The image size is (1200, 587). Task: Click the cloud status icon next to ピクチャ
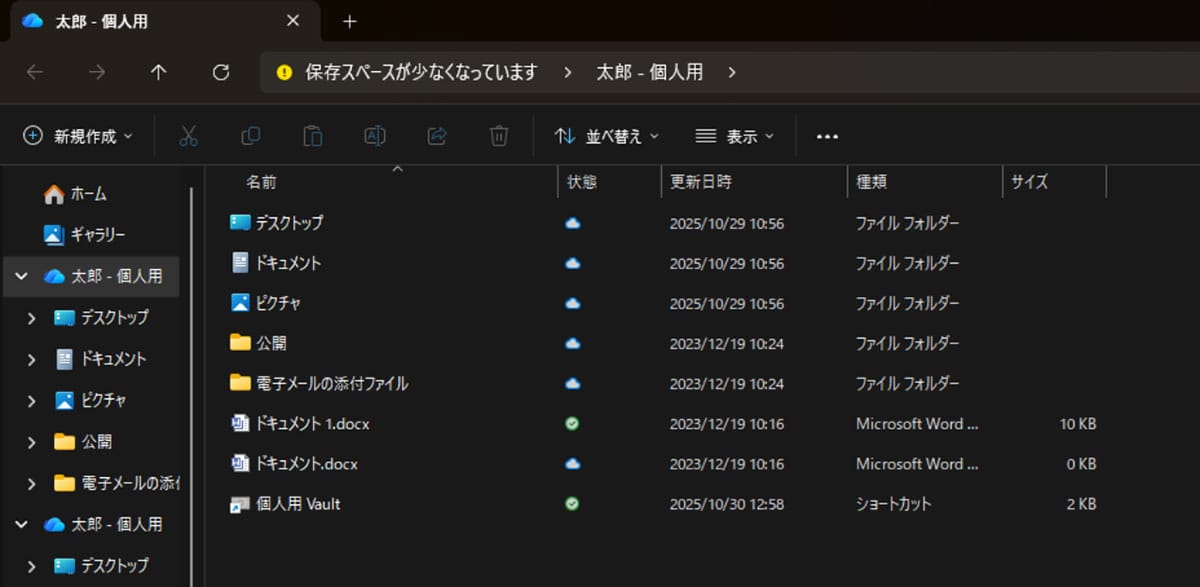tap(572, 303)
